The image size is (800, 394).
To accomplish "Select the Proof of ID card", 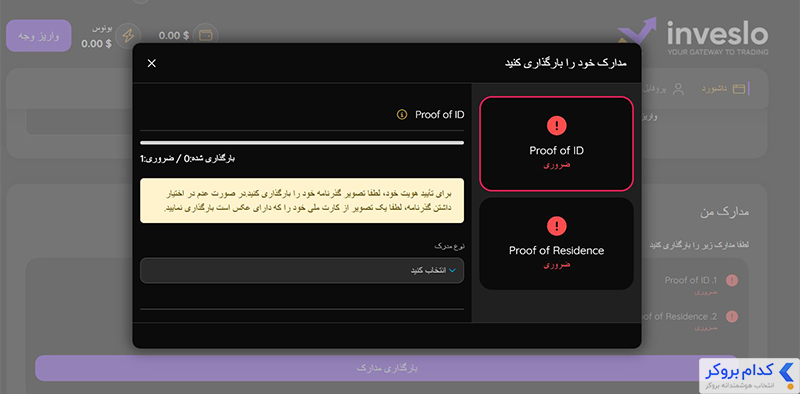I will tap(556, 143).
